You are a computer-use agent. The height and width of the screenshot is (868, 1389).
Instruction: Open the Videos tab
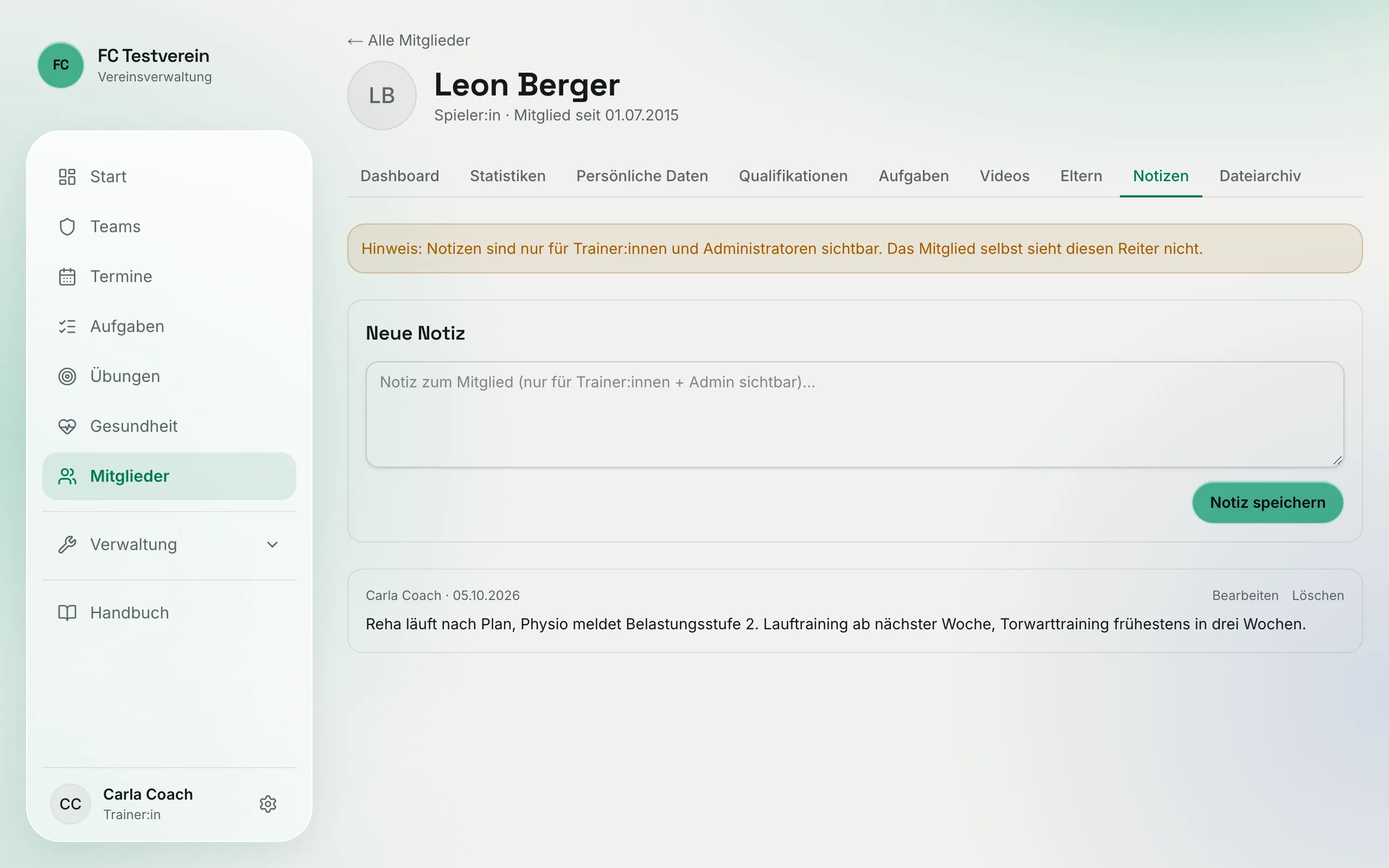point(1004,176)
